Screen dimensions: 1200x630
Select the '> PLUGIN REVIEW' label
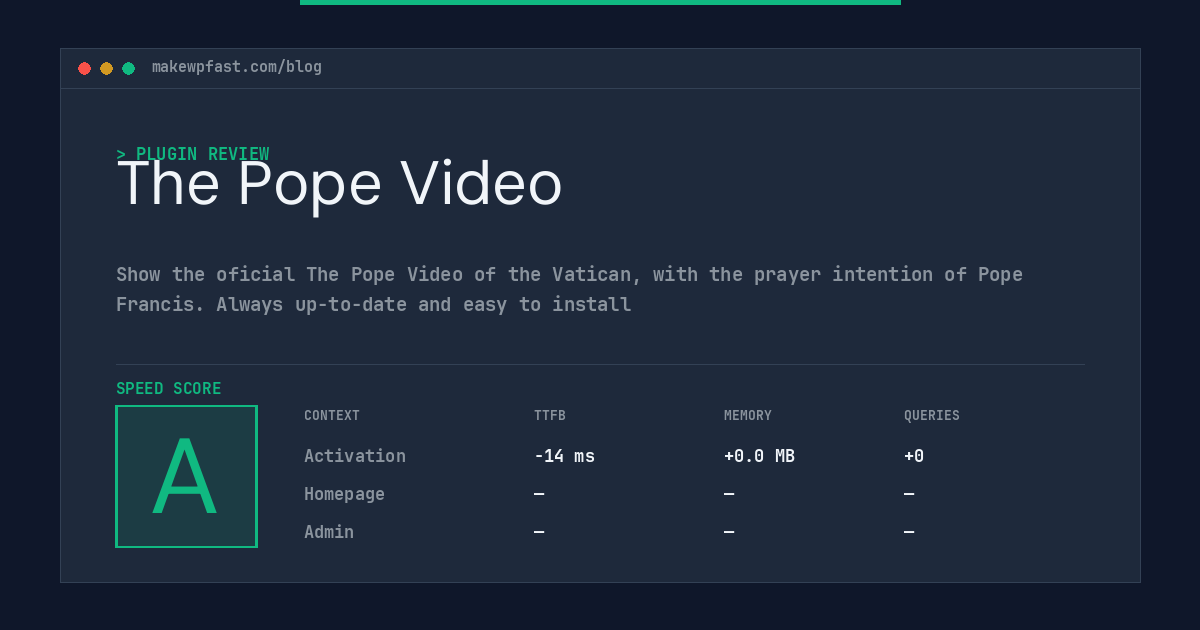click(192, 154)
